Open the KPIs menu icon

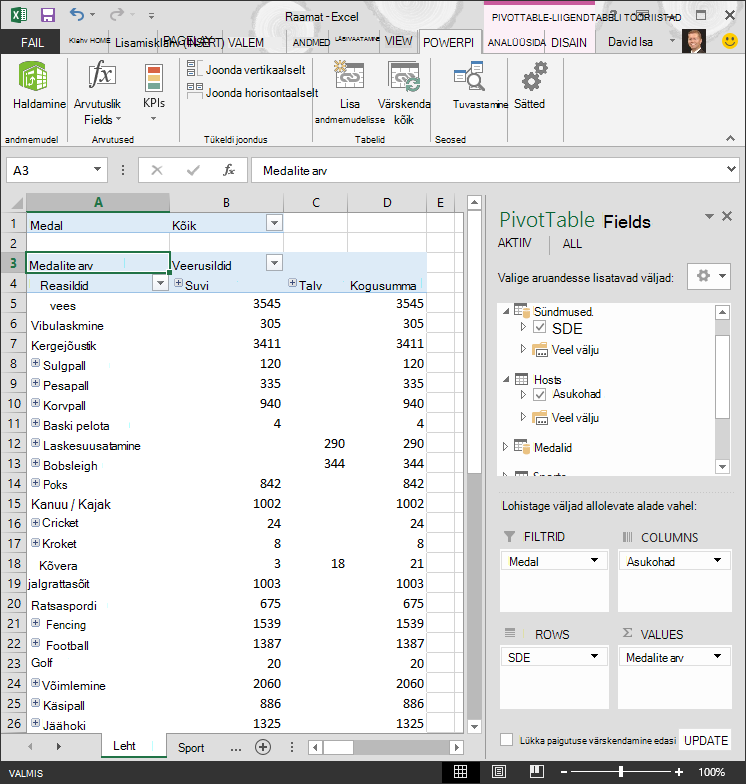tap(154, 78)
